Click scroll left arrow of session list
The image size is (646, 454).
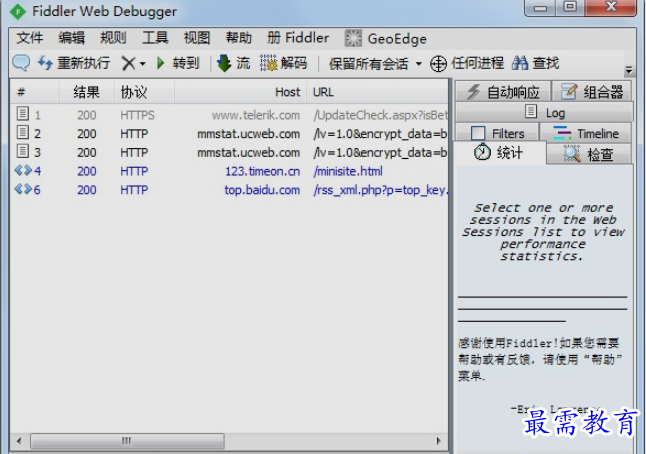point(19,441)
